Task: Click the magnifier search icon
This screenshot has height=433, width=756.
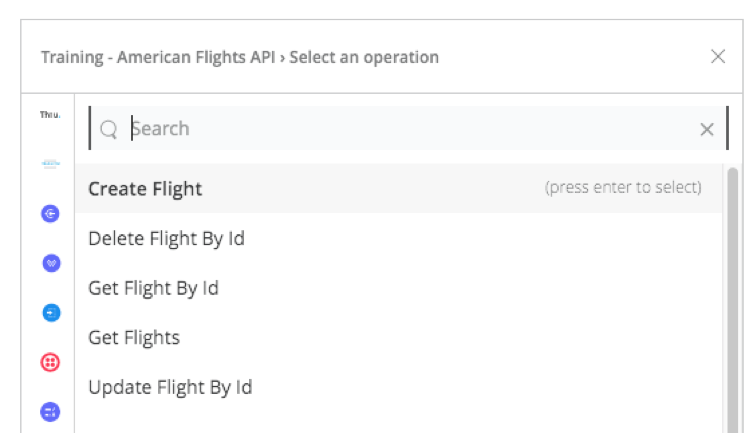Action: point(108,129)
